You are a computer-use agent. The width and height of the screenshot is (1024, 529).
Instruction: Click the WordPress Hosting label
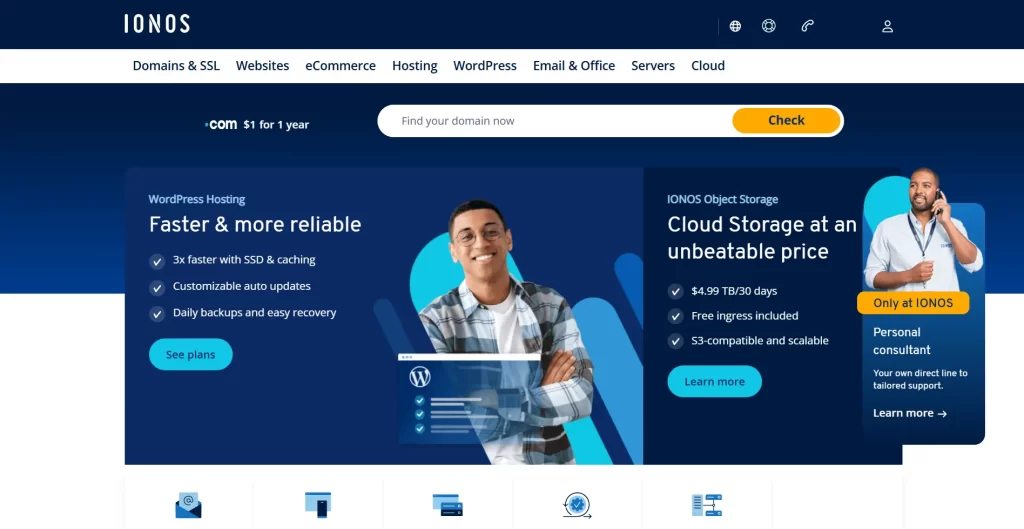[x=197, y=199]
